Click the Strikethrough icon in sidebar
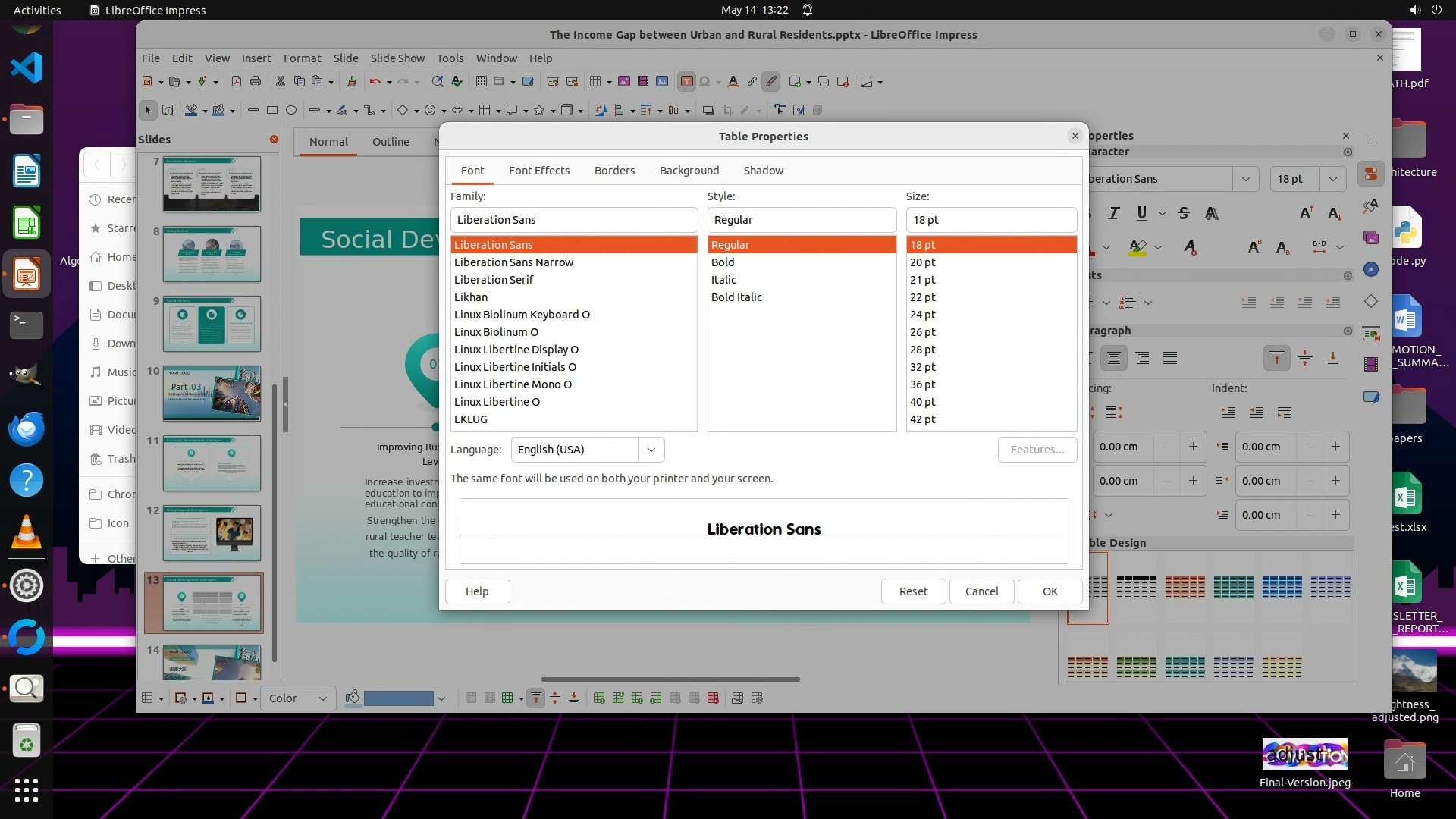This screenshot has height=819, width=1456. [x=1183, y=213]
